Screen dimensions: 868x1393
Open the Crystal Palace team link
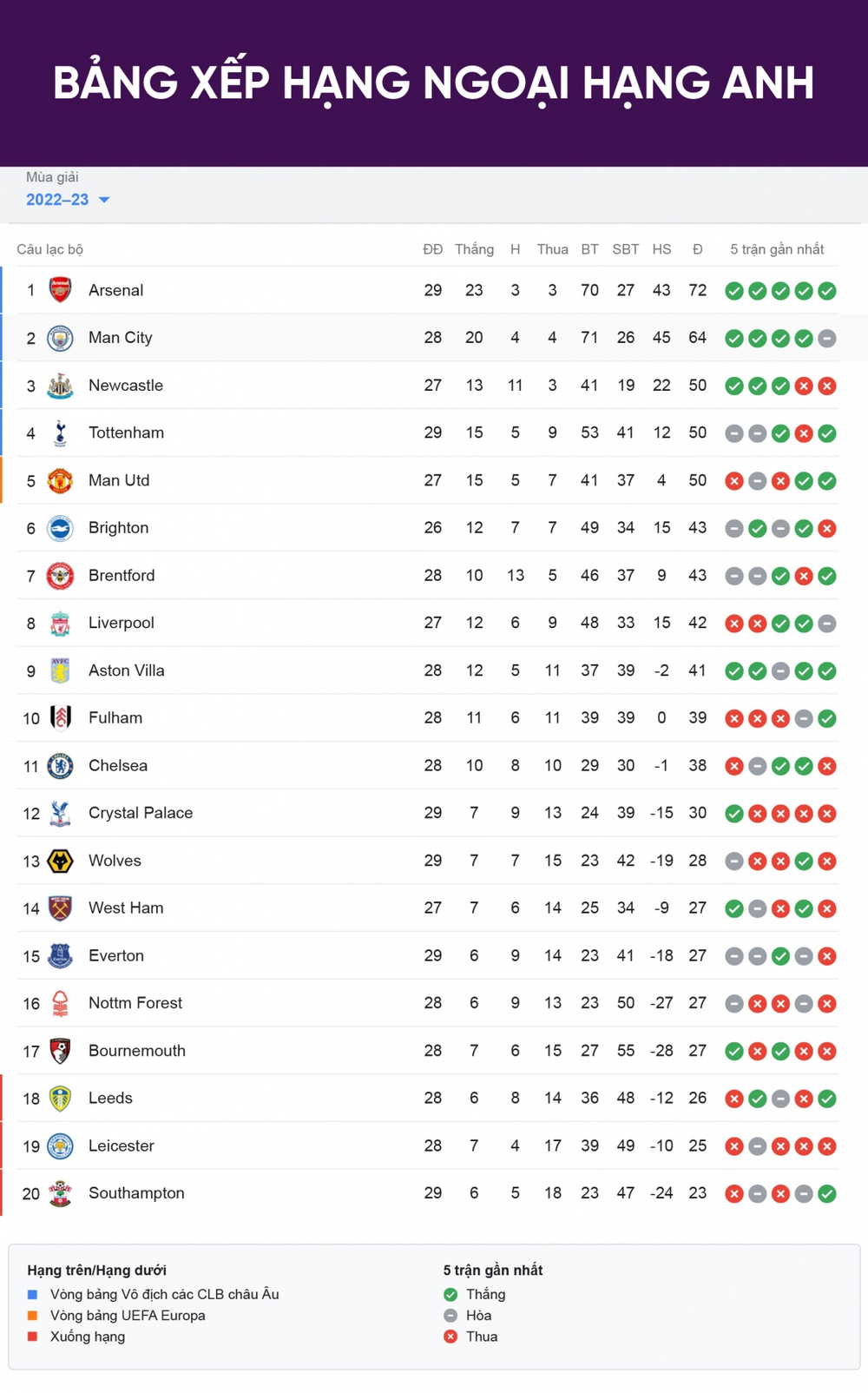141,813
